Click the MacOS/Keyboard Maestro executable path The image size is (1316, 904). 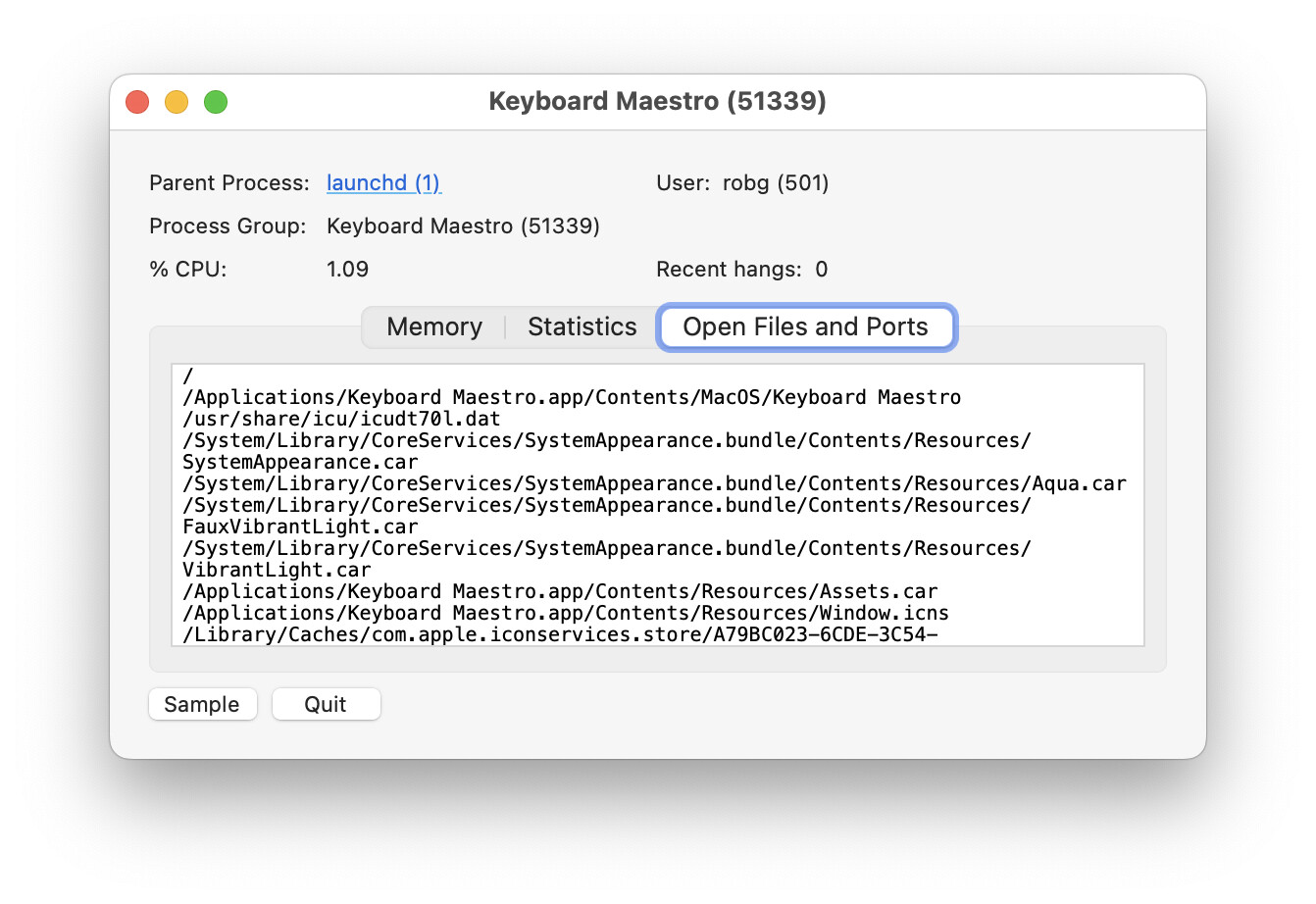pyautogui.click(x=572, y=397)
